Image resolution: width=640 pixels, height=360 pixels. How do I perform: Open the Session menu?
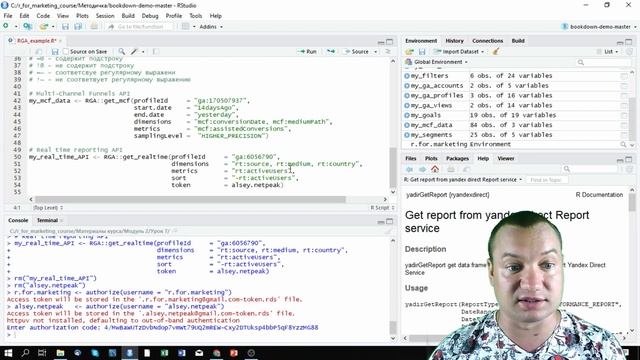point(105,16)
